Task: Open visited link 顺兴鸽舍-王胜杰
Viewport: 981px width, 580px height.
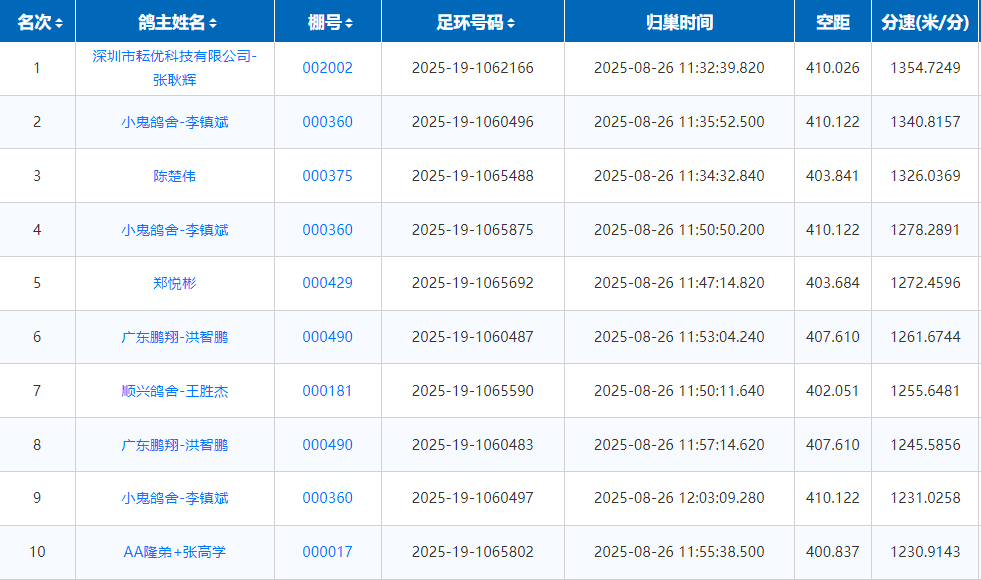Action: click(x=175, y=391)
